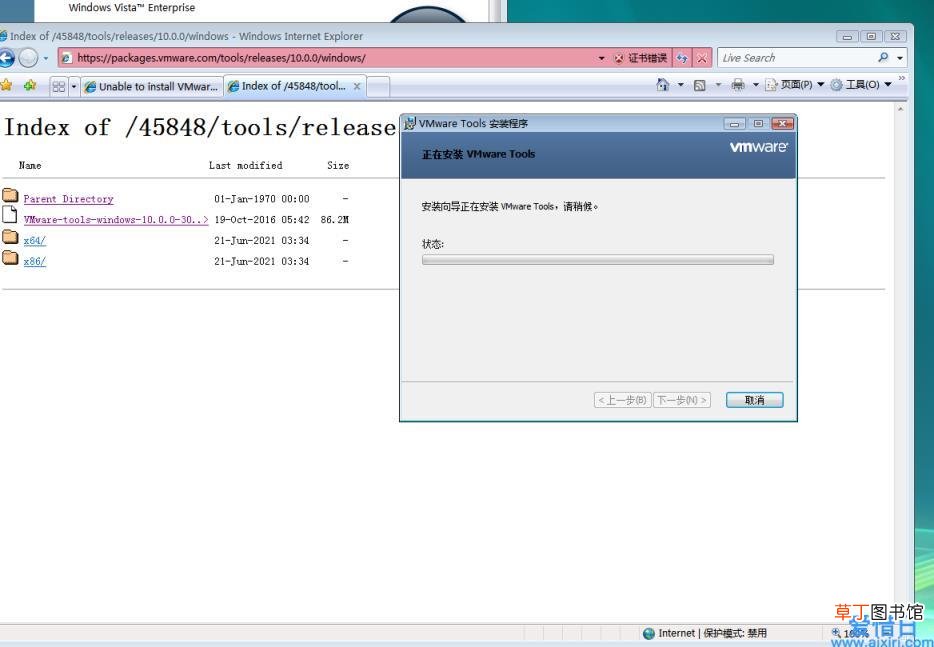Click the Live Search input box
This screenshot has width=934, height=647.
(x=797, y=58)
